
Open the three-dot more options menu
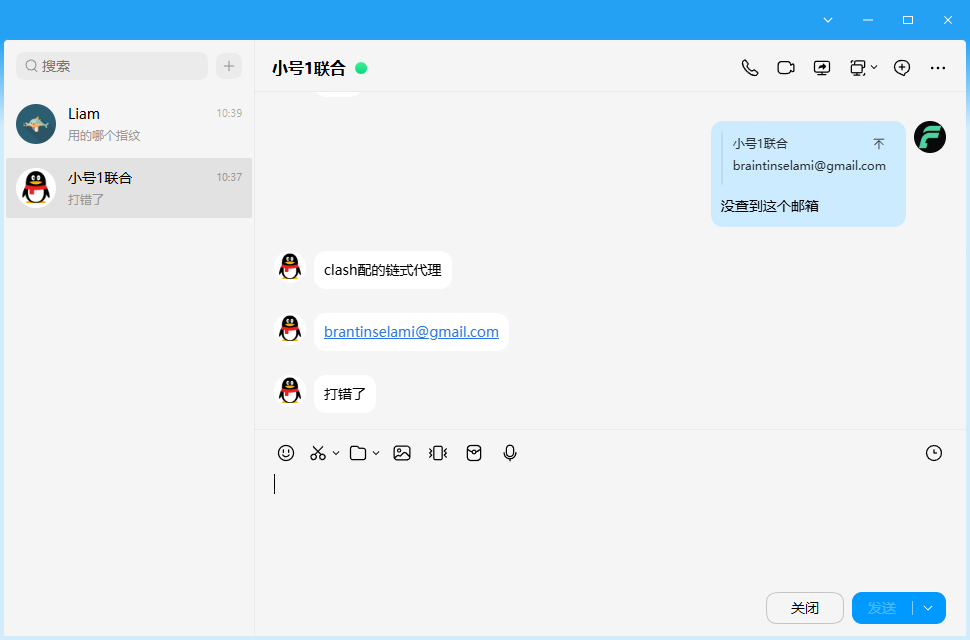click(x=938, y=68)
